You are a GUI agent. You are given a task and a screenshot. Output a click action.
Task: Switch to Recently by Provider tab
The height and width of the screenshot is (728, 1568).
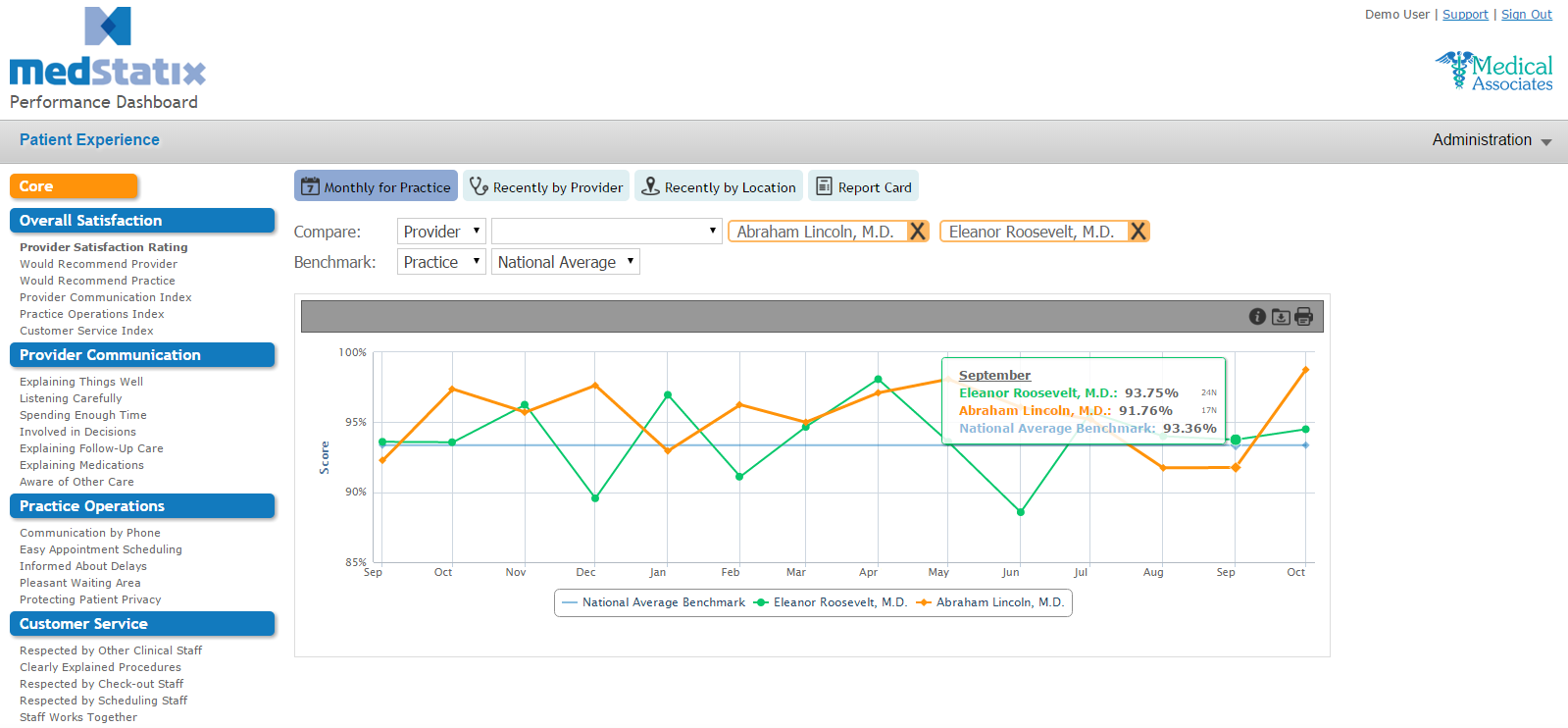point(546,186)
